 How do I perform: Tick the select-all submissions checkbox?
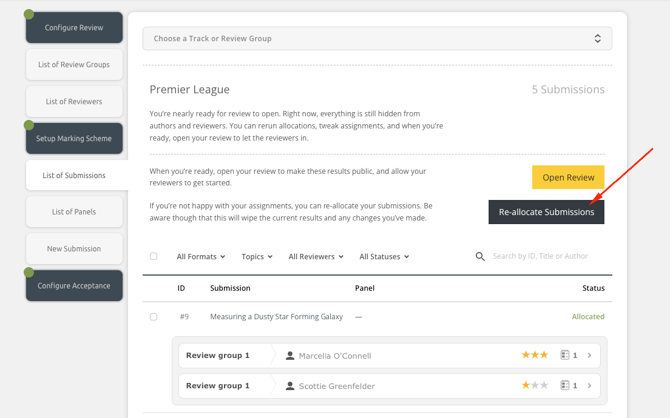(154, 257)
